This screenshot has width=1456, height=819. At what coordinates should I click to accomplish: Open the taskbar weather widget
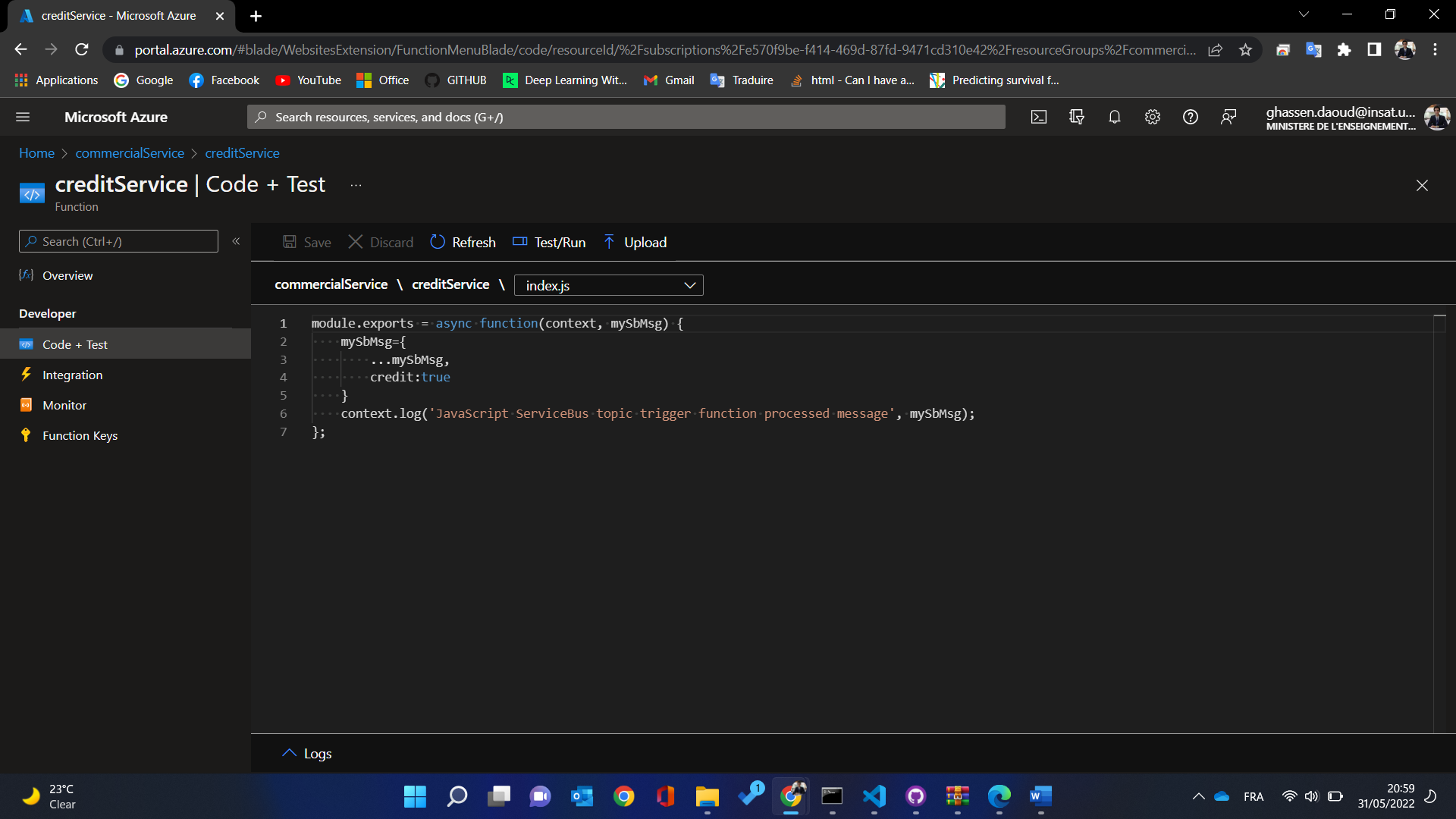pyautogui.click(x=50, y=796)
